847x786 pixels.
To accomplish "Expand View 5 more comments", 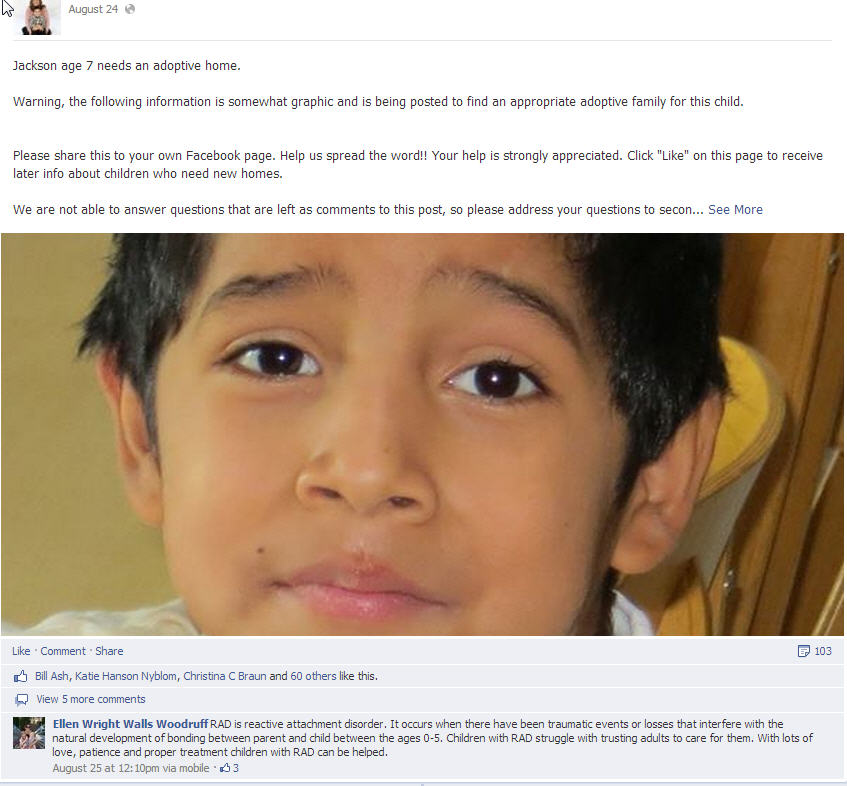I will tap(91, 699).
